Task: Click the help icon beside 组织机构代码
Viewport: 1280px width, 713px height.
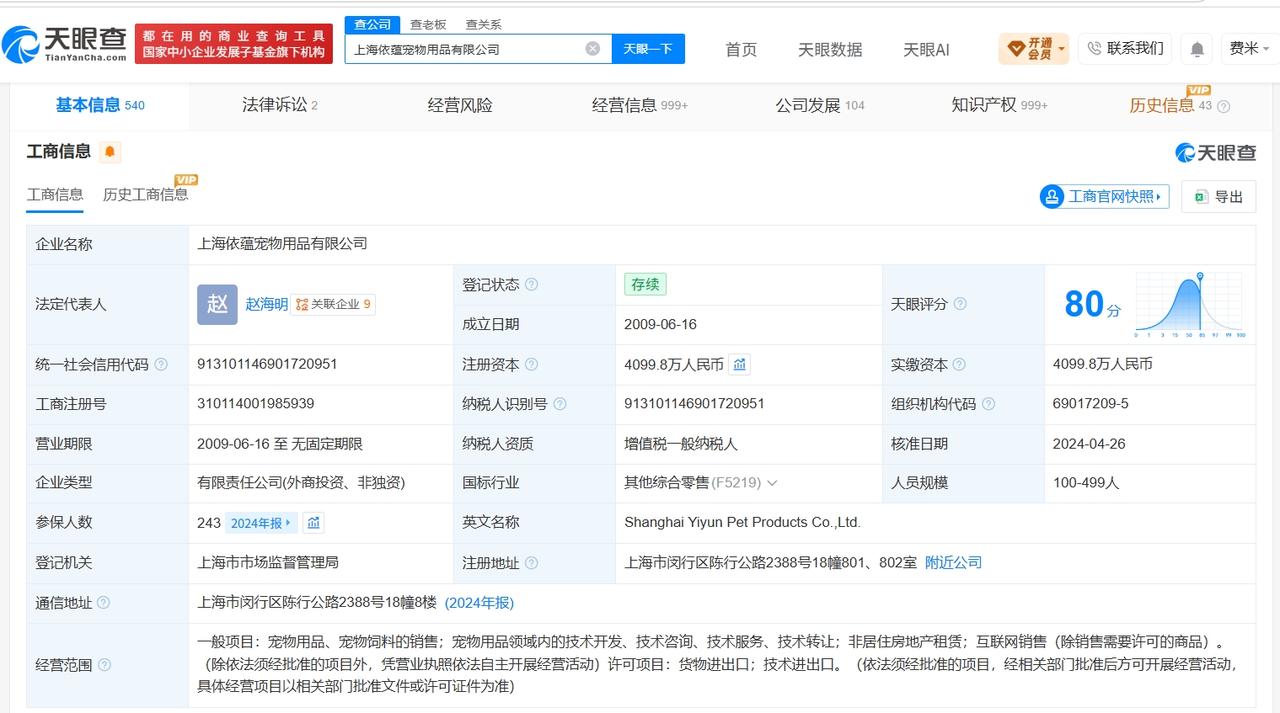Action: click(x=988, y=404)
